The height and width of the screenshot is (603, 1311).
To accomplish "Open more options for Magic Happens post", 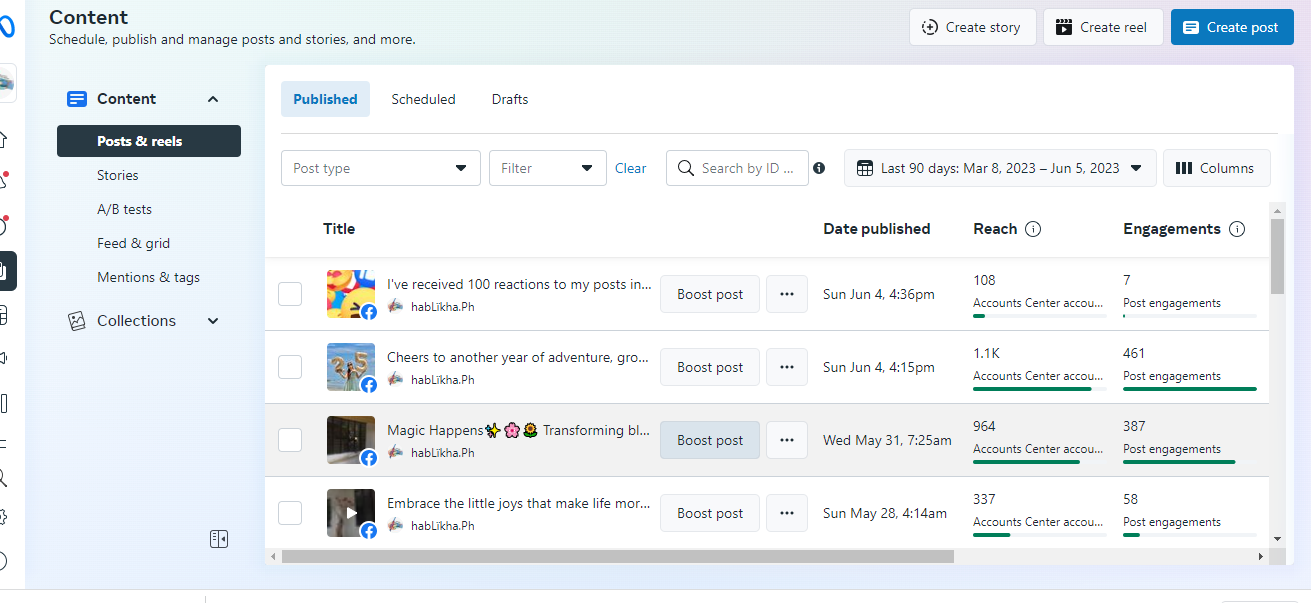I will click(787, 440).
